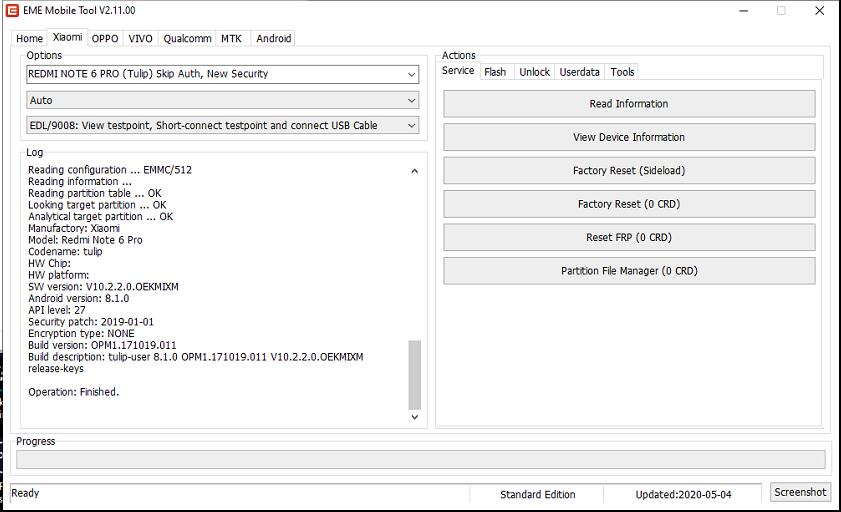Screen dimensions: 841x512
Task: Click View Device Information button
Action: 629,137
